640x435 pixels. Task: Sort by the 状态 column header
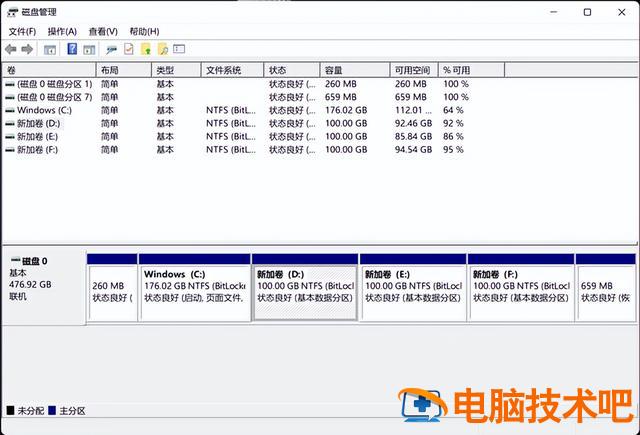292,70
